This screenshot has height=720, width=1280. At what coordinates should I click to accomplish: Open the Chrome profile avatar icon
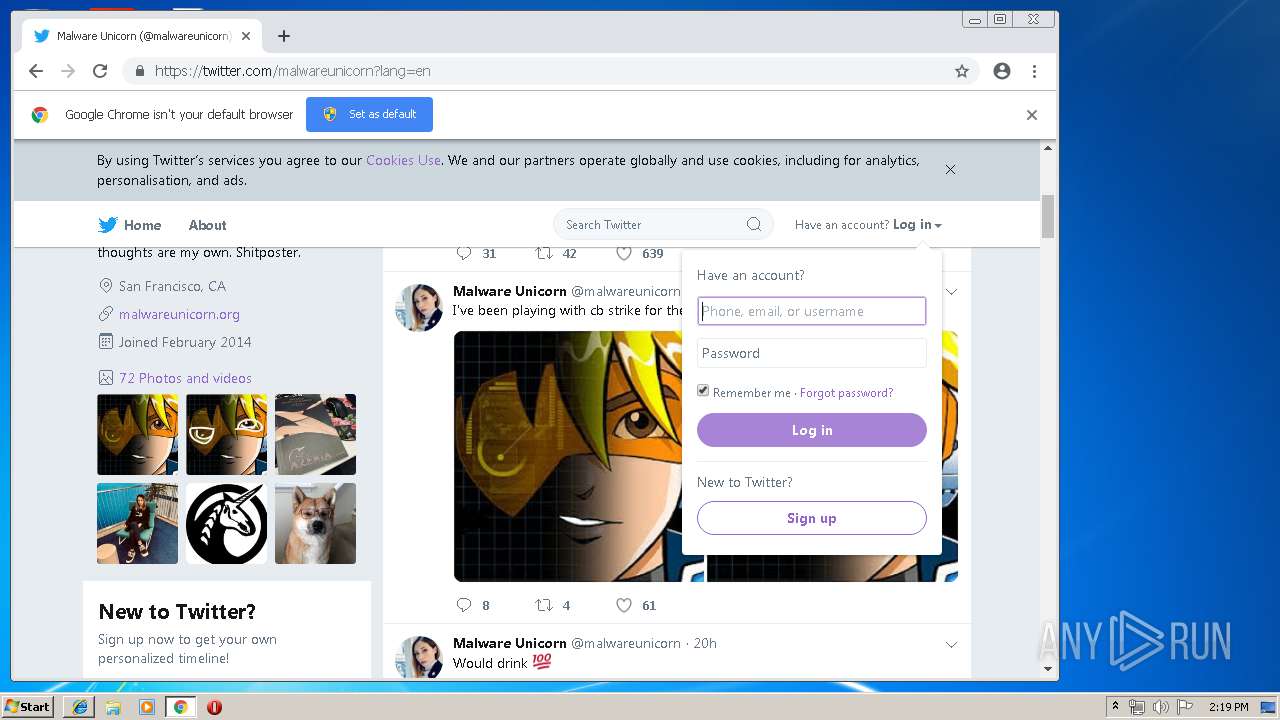pos(1002,71)
